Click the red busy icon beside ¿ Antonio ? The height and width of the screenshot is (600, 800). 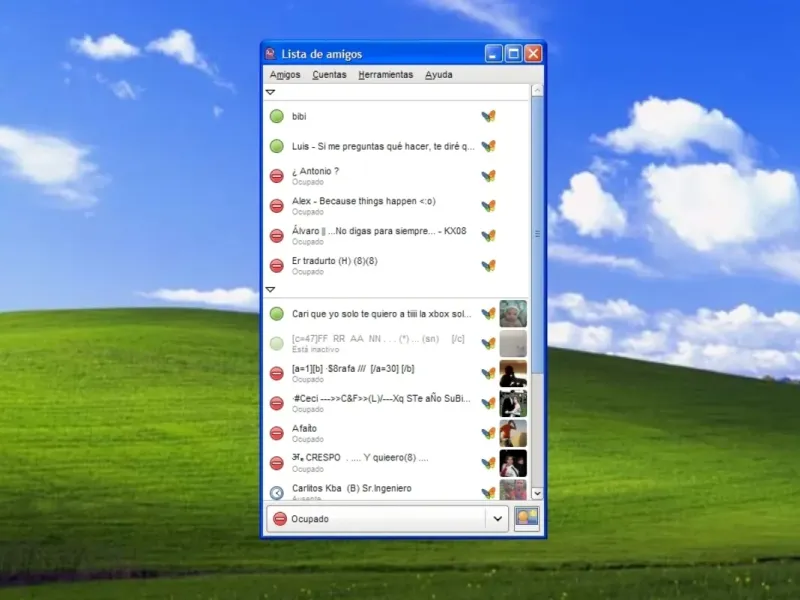pos(277,176)
